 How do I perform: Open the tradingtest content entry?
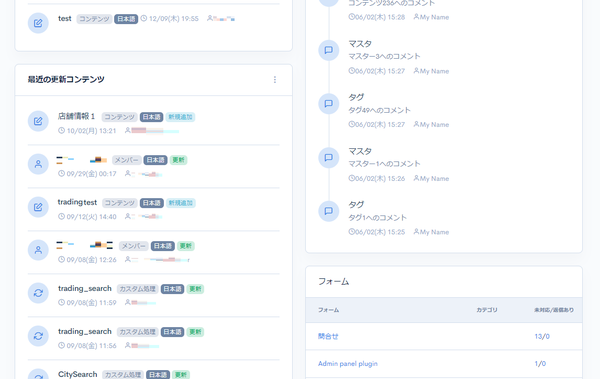click(77, 202)
